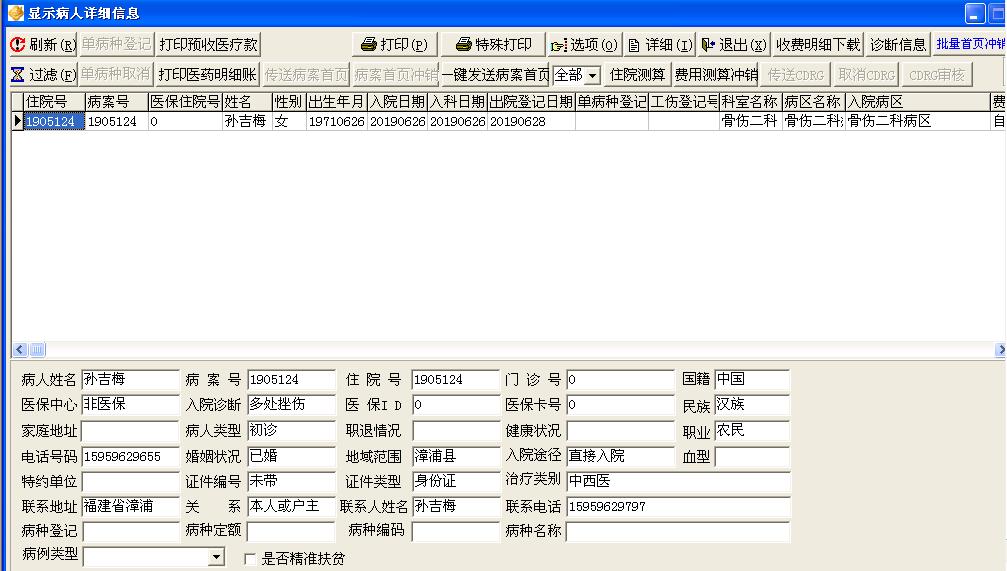This screenshot has height=571, width=1007.
Task: Select the 骨伤二科病区 cell
Action: pos(918,121)
